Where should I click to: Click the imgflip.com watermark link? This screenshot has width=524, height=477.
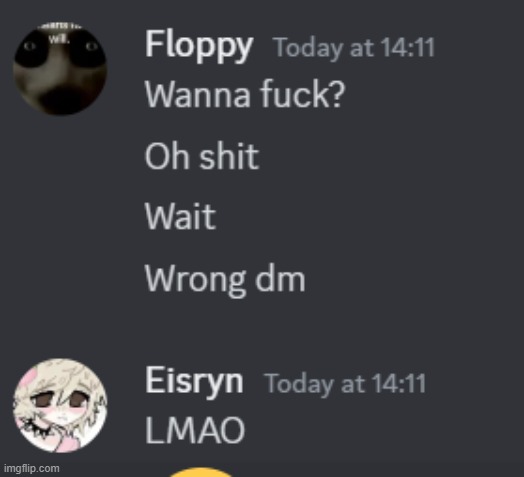tap(31, 469)
